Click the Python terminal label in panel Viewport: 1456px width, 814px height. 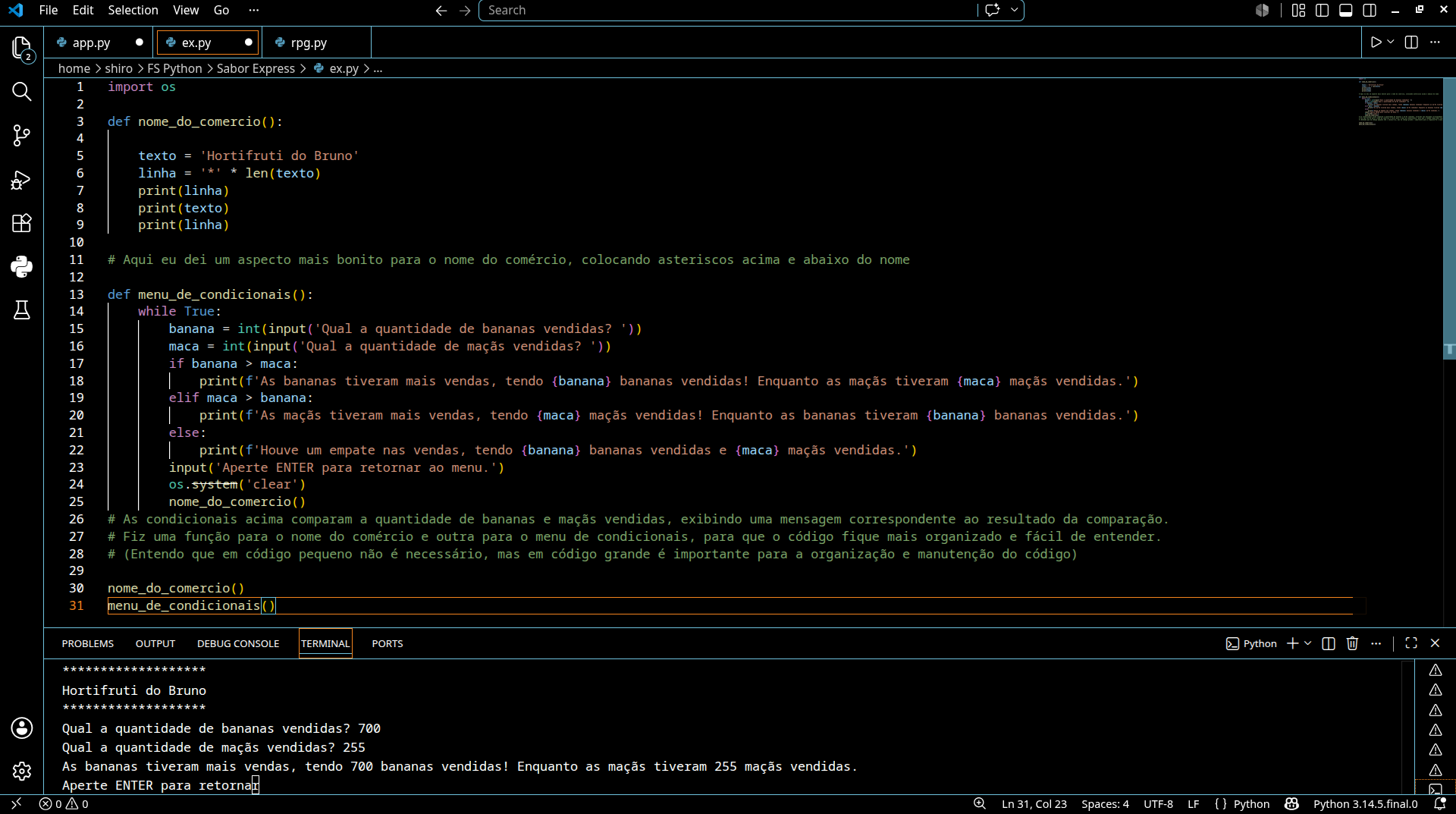tap(1251, 643)
